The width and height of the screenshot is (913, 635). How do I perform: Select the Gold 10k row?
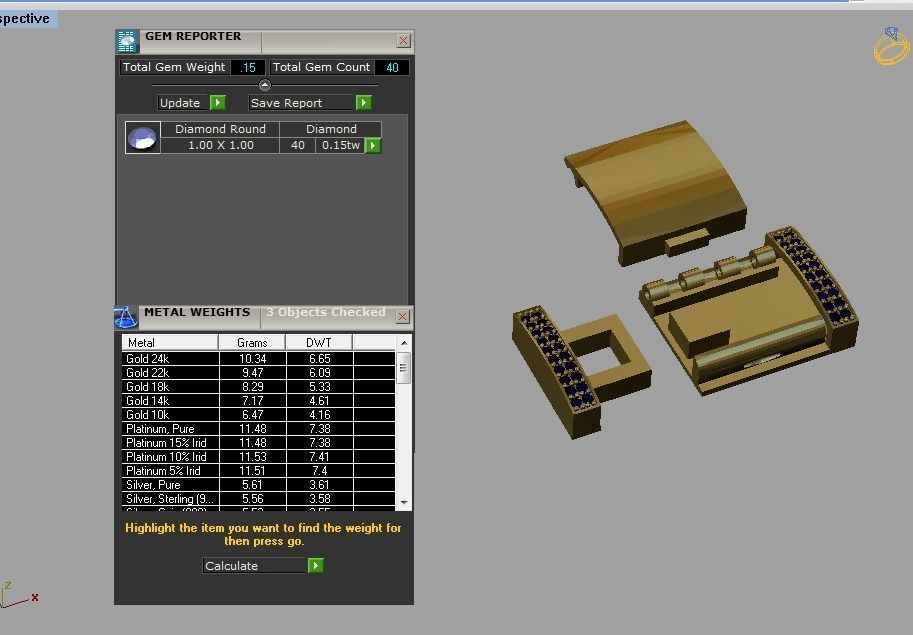(259, 414)
